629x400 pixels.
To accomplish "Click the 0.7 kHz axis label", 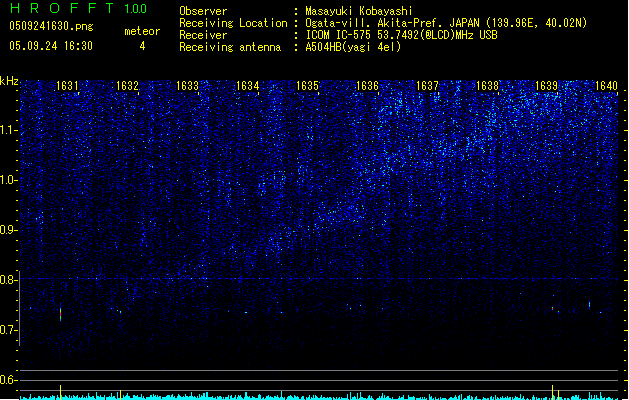I will pos(9,330).
